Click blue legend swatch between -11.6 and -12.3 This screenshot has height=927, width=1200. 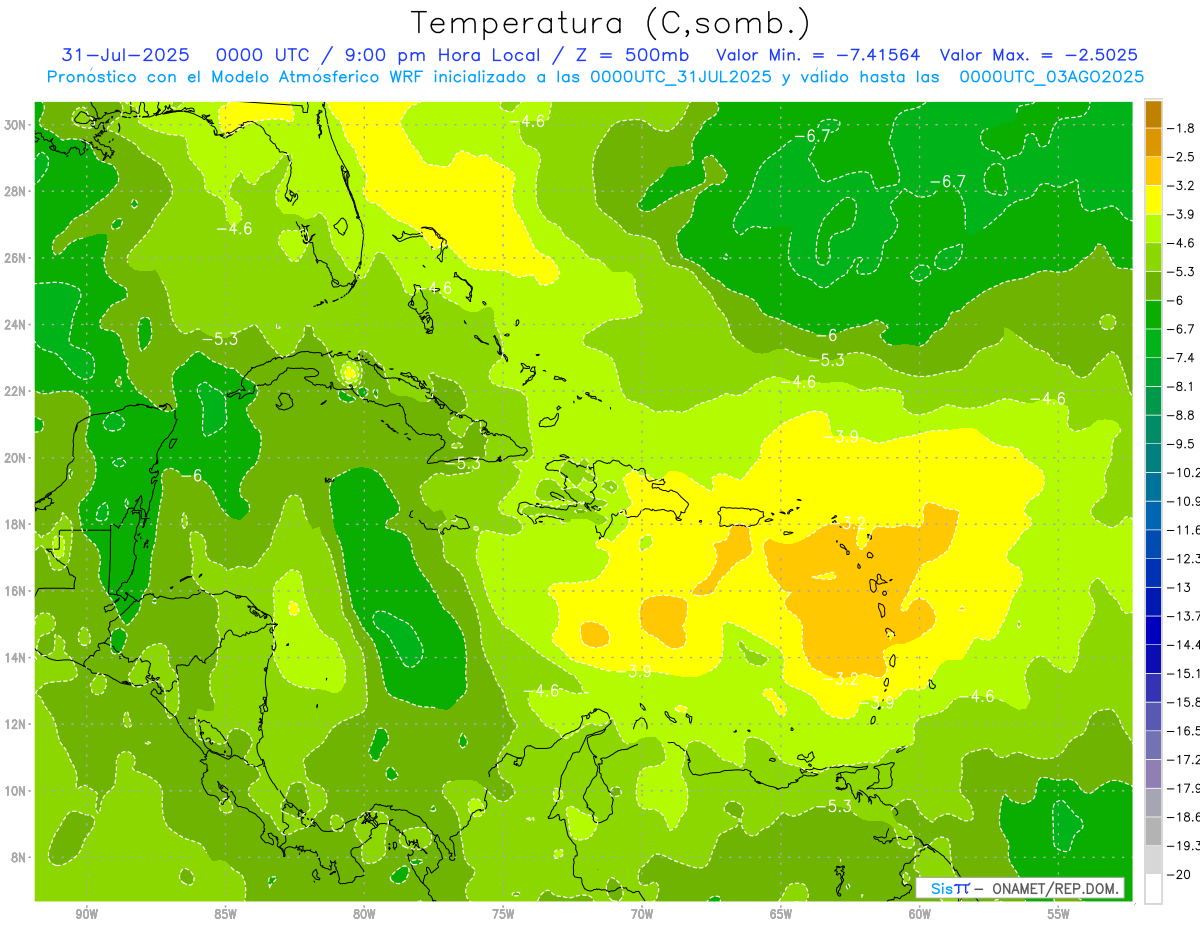pos(1153,544)
